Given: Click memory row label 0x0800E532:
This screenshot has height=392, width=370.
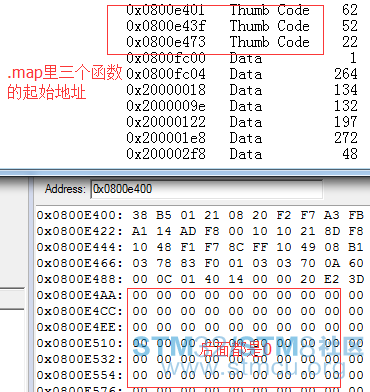Looking at the screenshot, I should pyautogui.click(x=80, y=359).
